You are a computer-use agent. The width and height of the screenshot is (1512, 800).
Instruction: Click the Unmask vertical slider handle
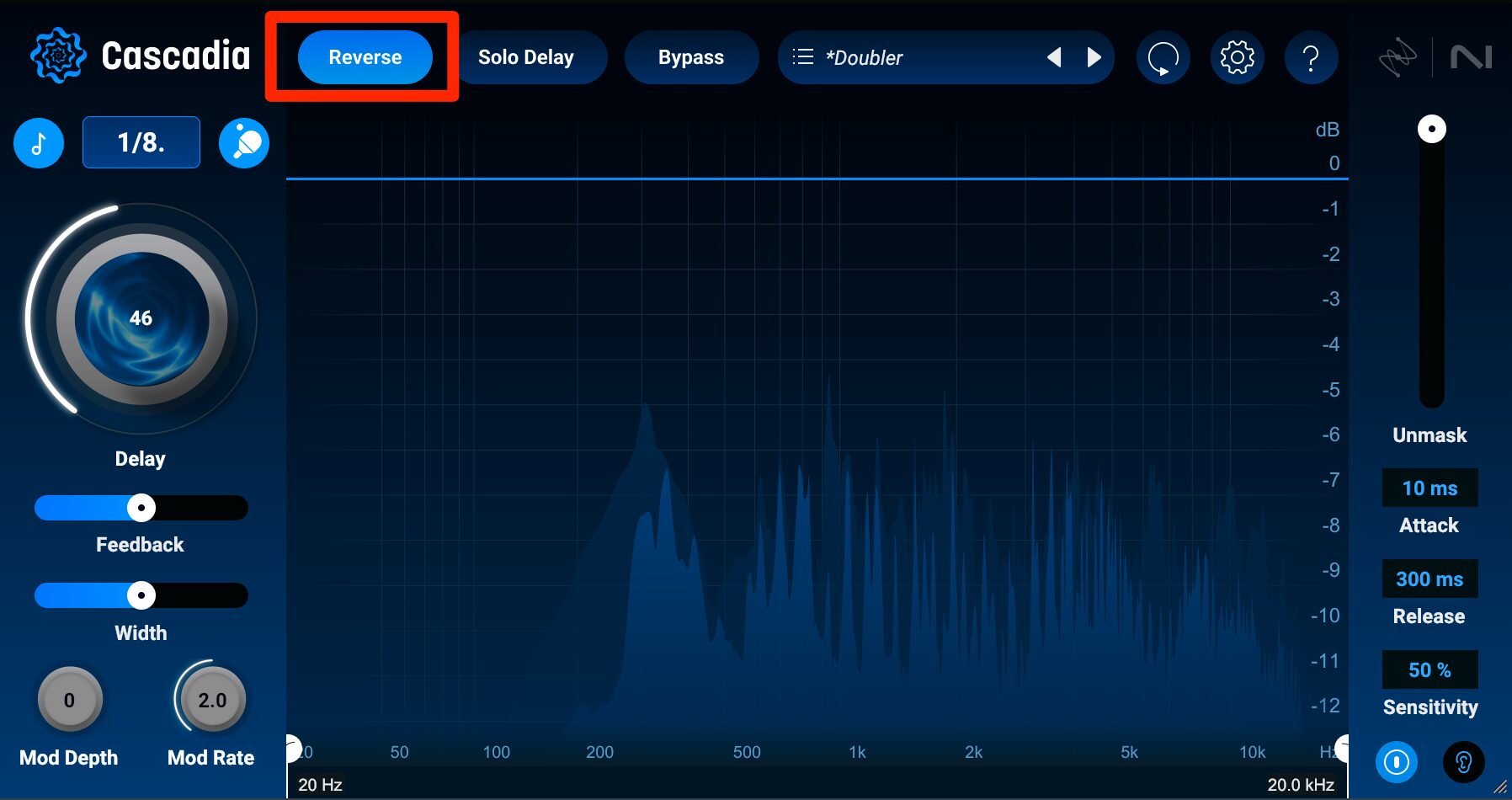tap(1431, 129)
